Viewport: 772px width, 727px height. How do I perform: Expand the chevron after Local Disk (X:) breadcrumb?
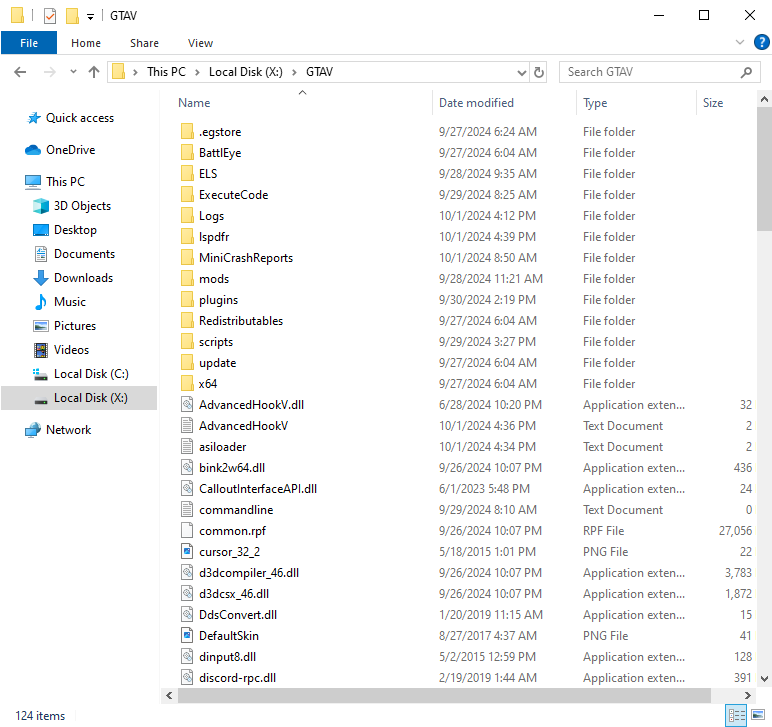(x=294, y=72)
